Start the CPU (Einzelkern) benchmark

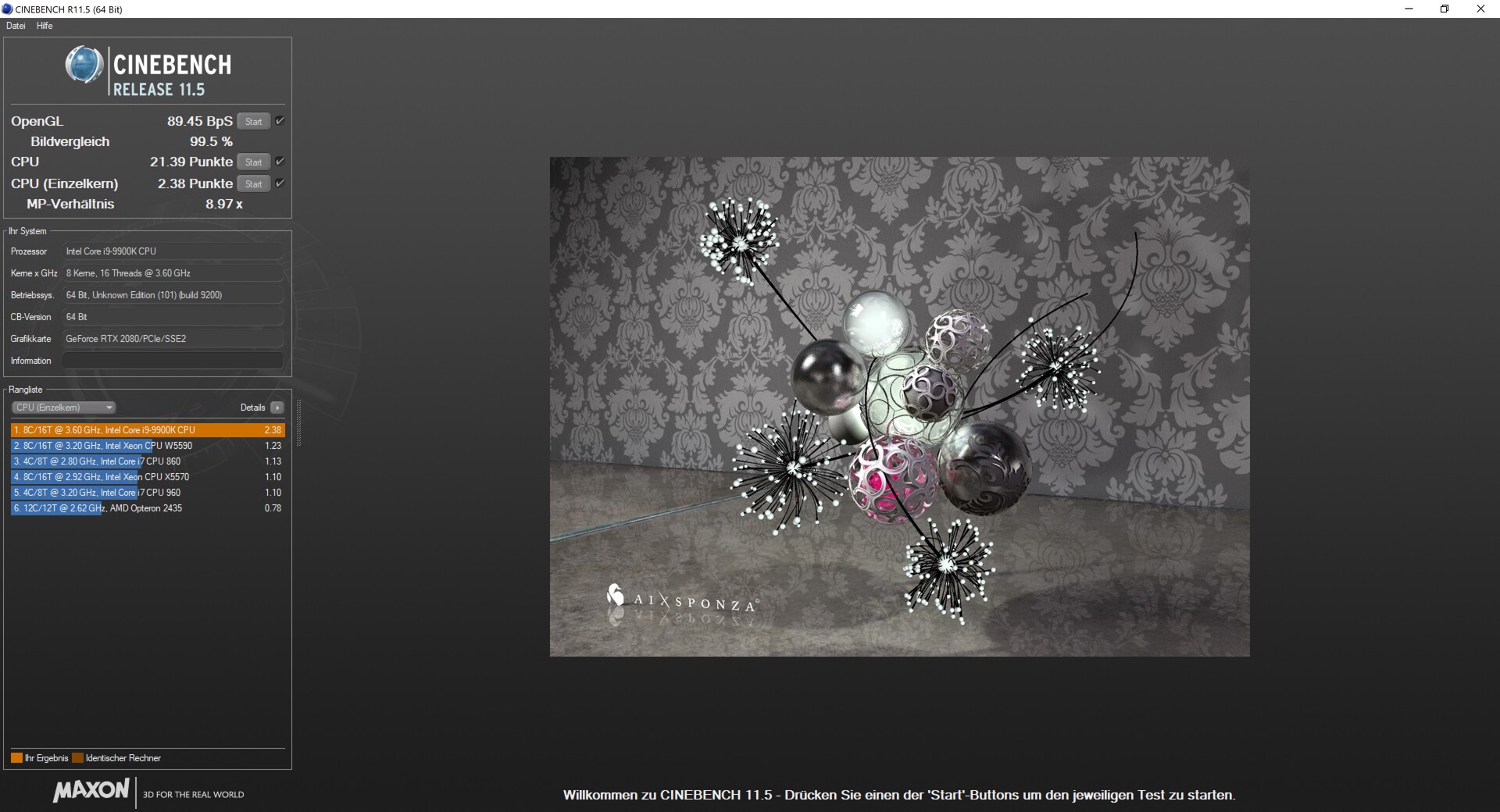(x=253, y=183)
